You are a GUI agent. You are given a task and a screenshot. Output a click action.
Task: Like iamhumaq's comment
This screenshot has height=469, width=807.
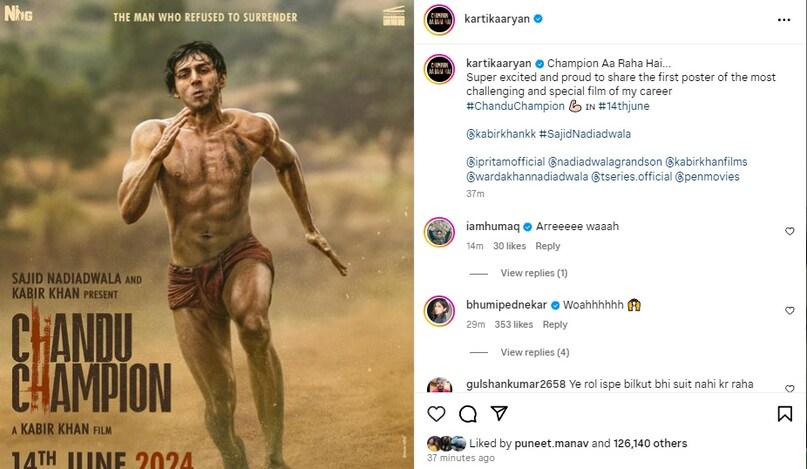tap(789, 231)
